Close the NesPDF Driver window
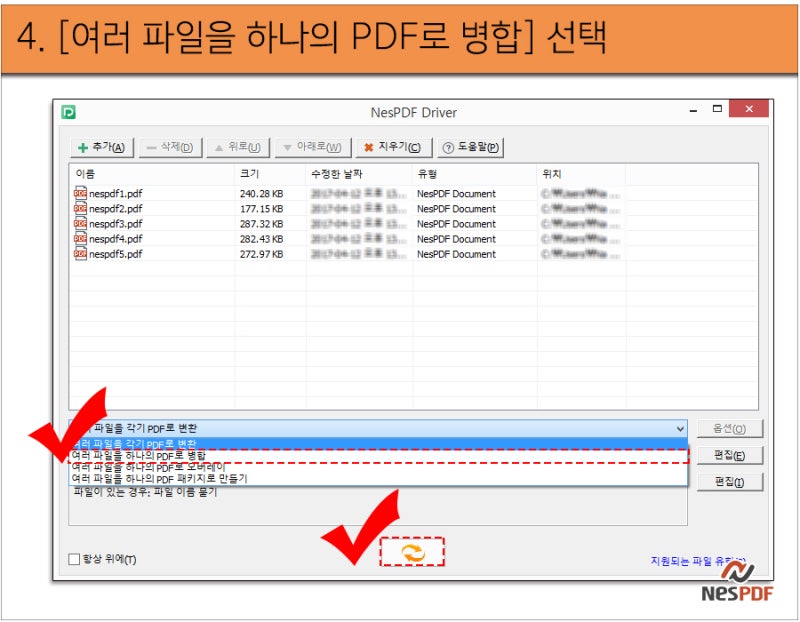The image size is (800, 622). [748, 109]
